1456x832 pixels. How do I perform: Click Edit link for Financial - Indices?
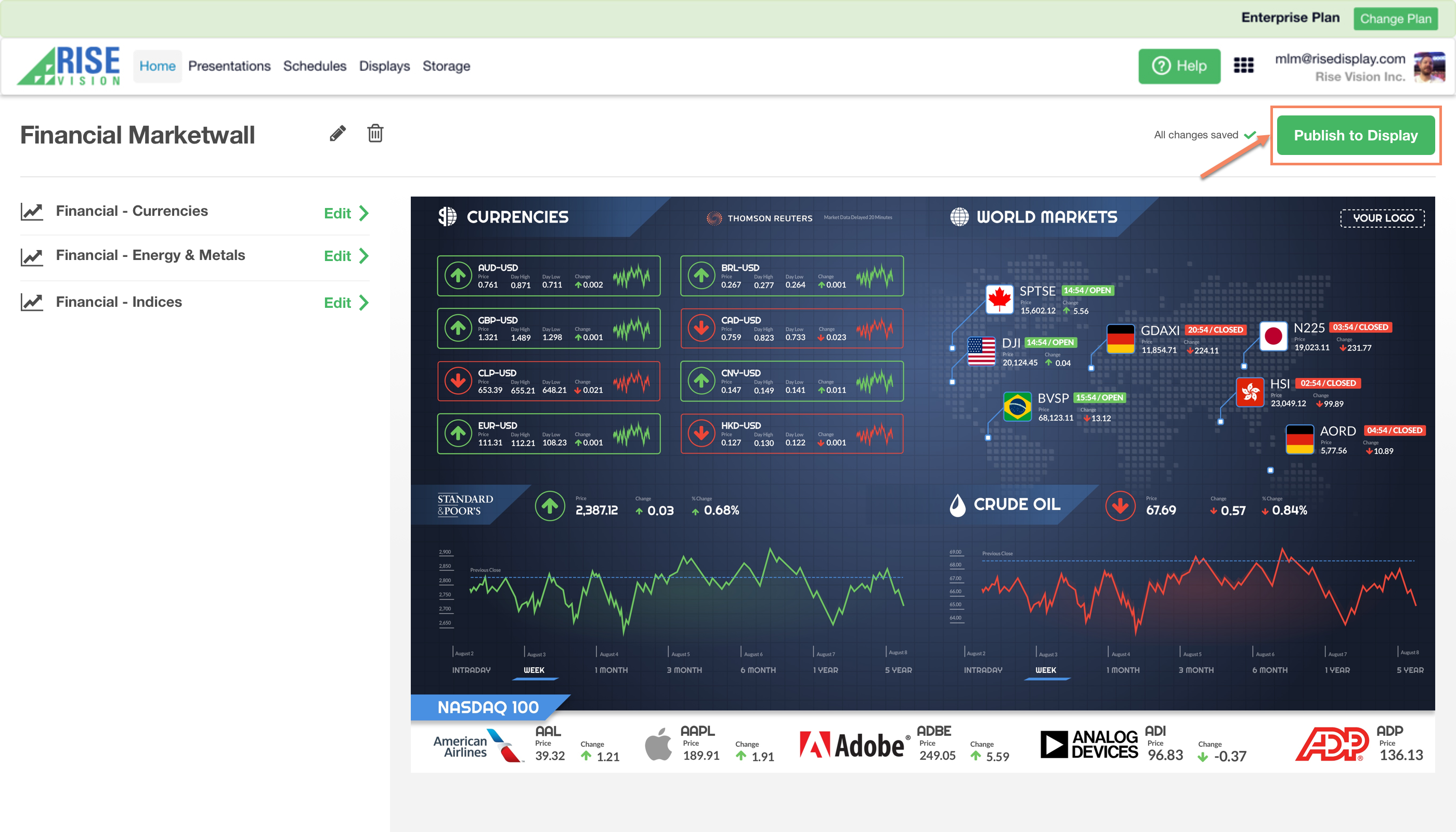(337, 303)
